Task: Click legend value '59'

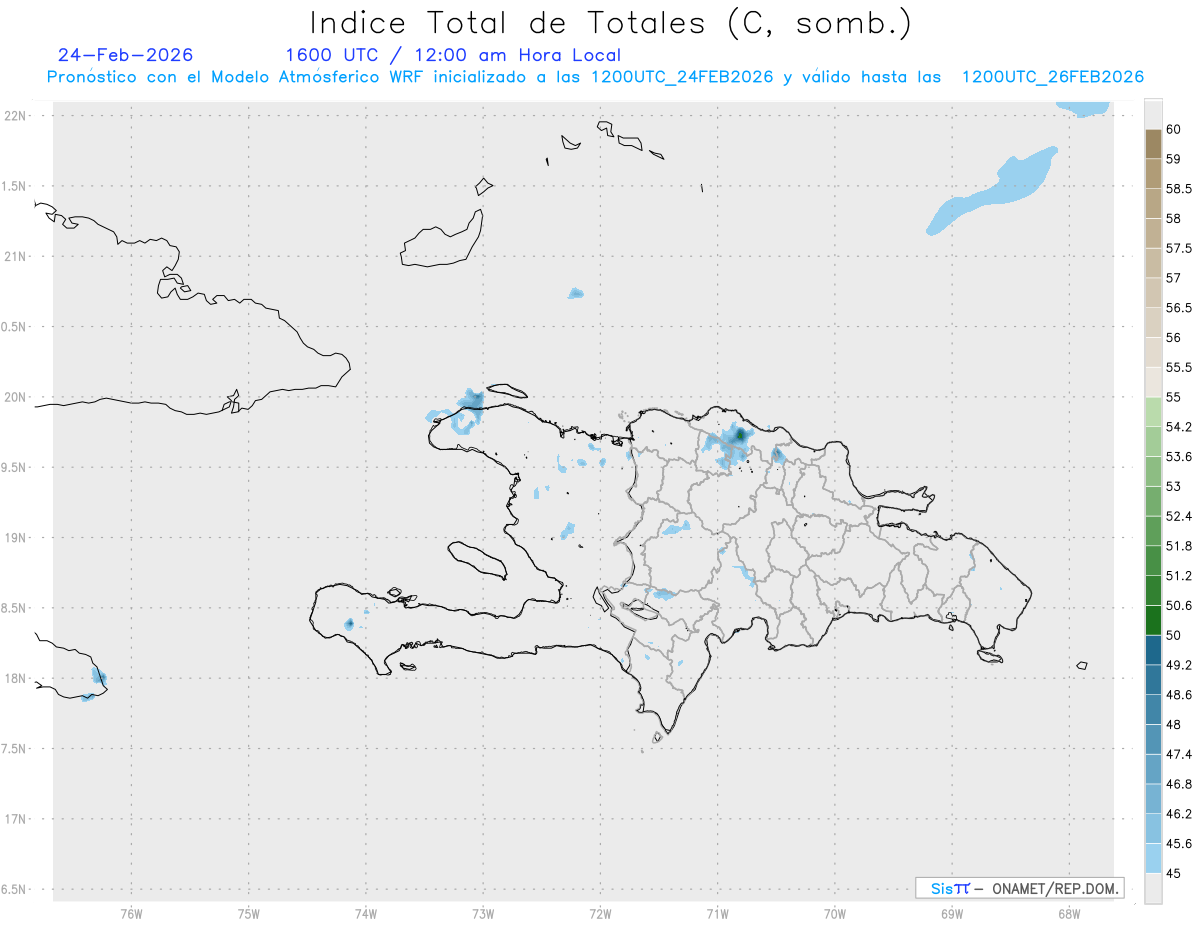Action: click(x=1174, y=158)
